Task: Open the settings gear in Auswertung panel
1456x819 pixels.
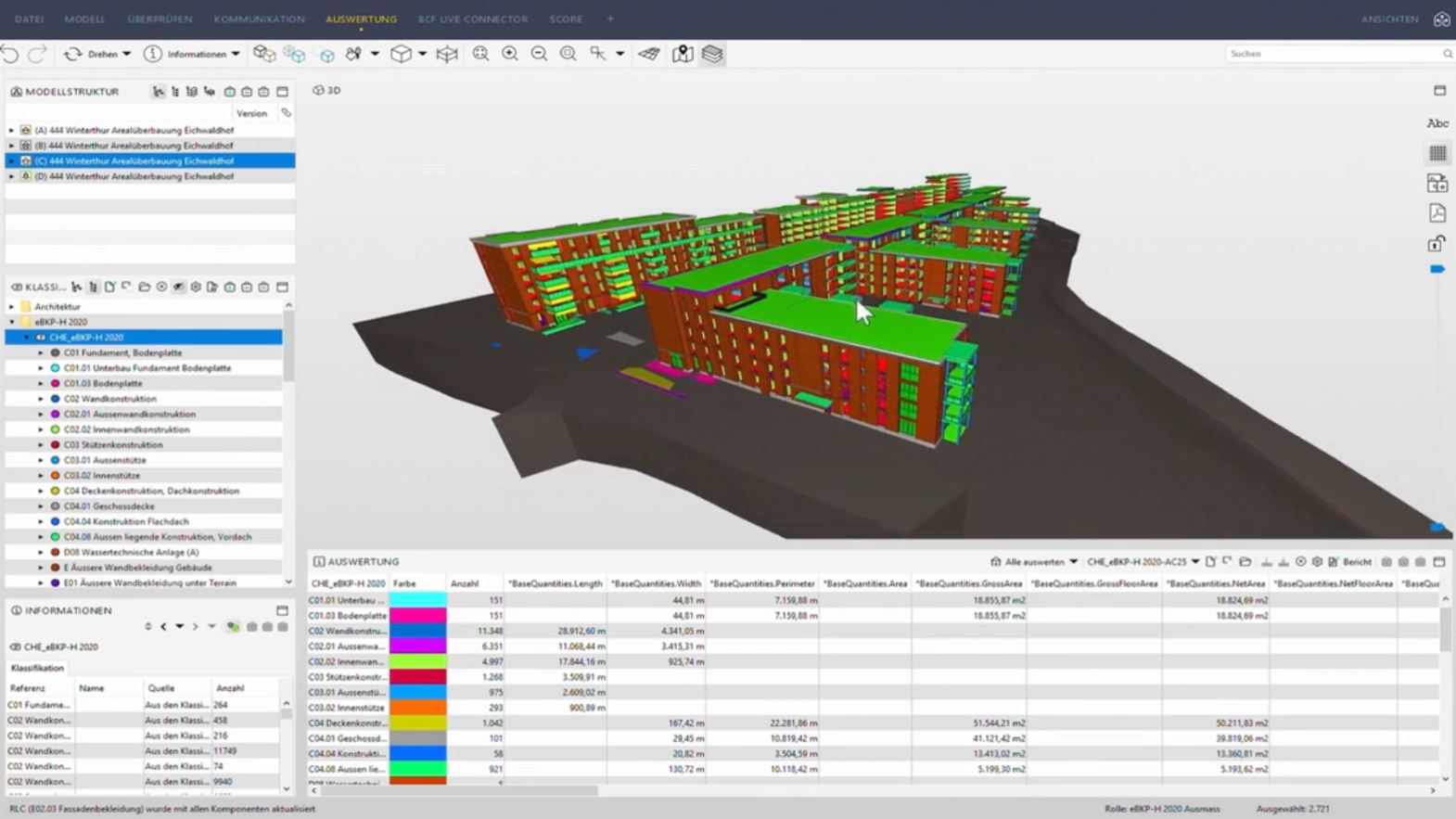Action: coord(1317,562)
